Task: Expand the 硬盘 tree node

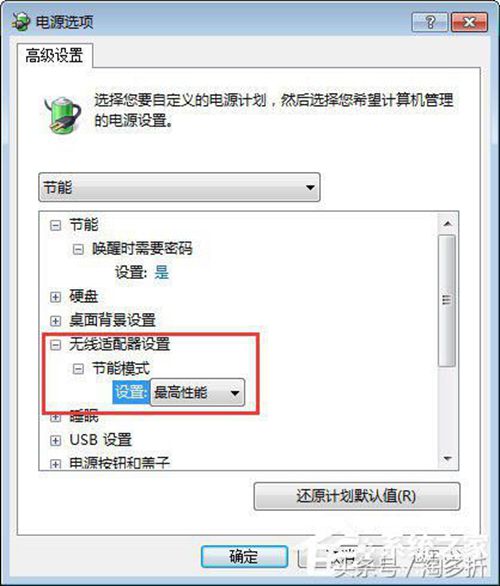Action: [55, 297]
